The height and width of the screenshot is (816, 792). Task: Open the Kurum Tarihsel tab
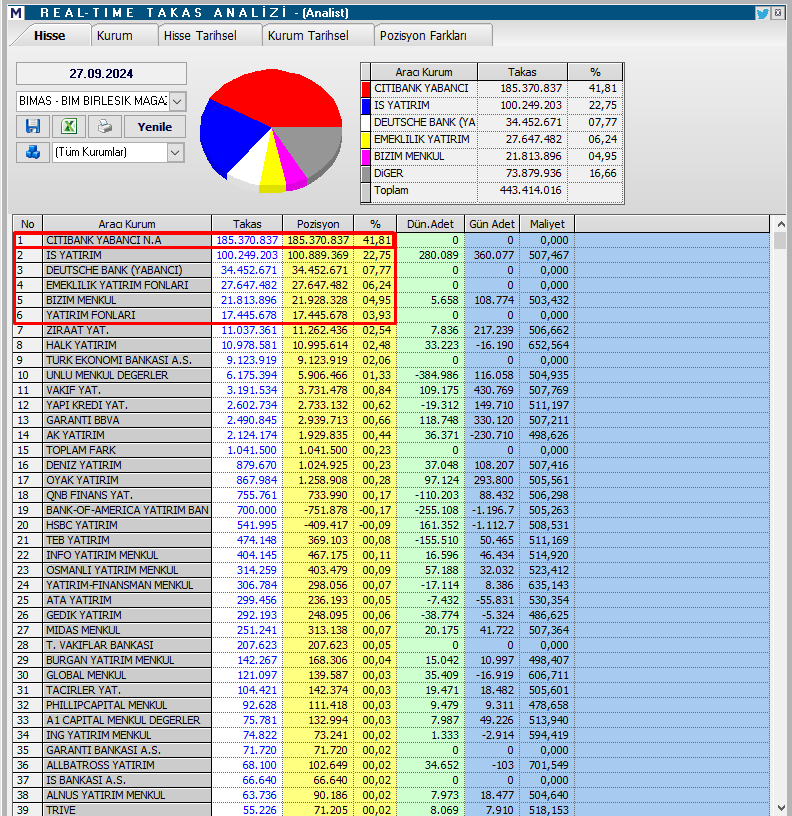308,35
